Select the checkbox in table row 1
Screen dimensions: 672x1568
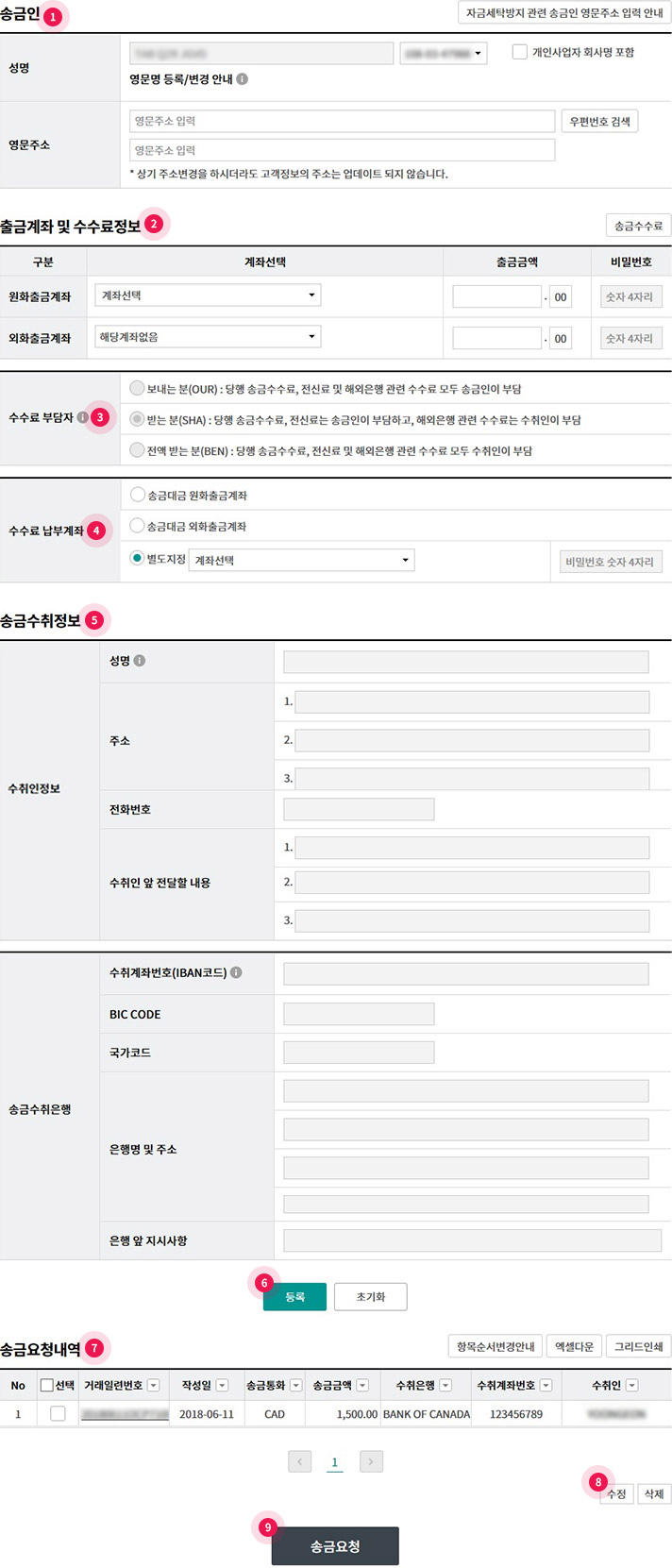click(58, 1413)
